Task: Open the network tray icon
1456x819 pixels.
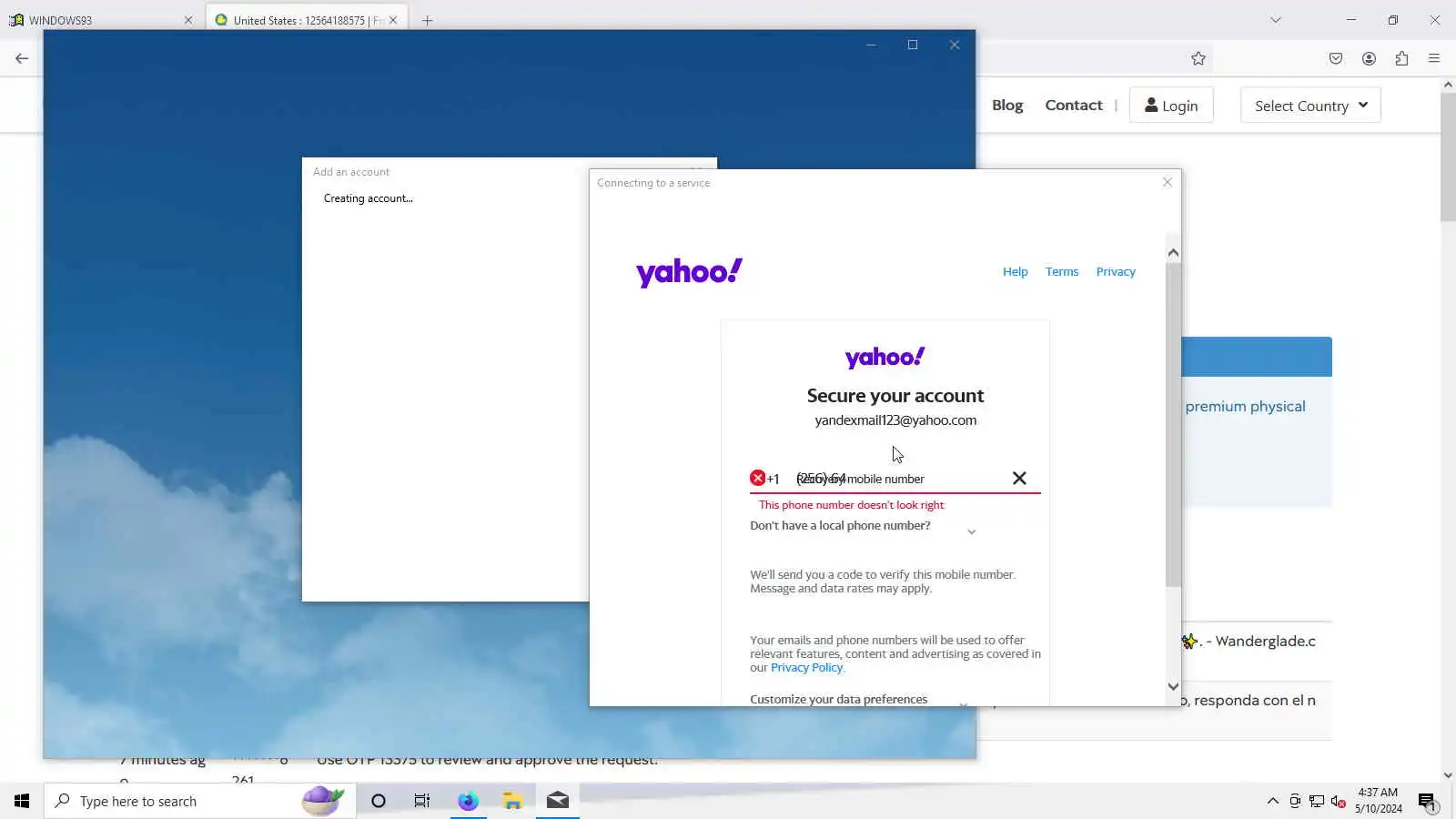Action: click(x=1317, y=801)
